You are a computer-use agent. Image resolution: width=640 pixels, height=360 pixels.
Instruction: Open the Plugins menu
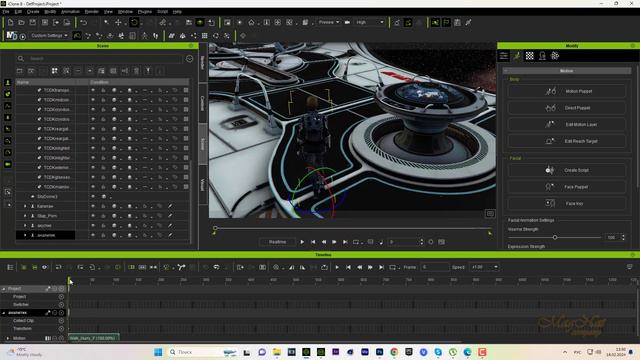tap(144, 12)
